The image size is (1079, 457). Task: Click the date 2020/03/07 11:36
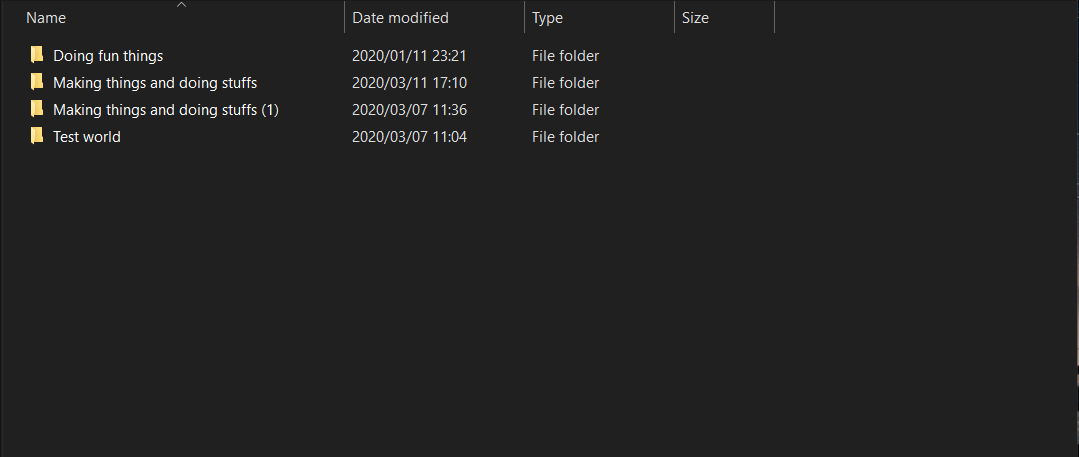tap(409, 110)
